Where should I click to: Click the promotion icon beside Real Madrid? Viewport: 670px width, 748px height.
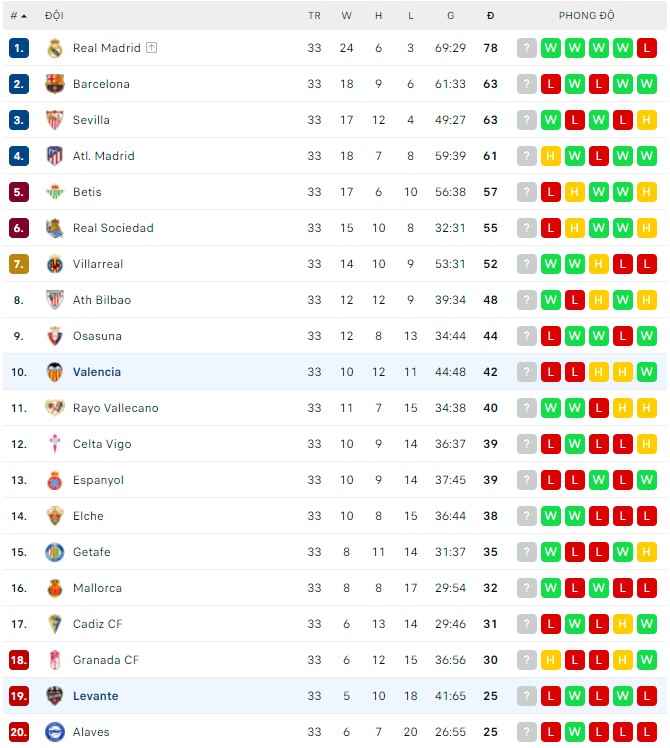pyautogui.click(x=151, y=48)
